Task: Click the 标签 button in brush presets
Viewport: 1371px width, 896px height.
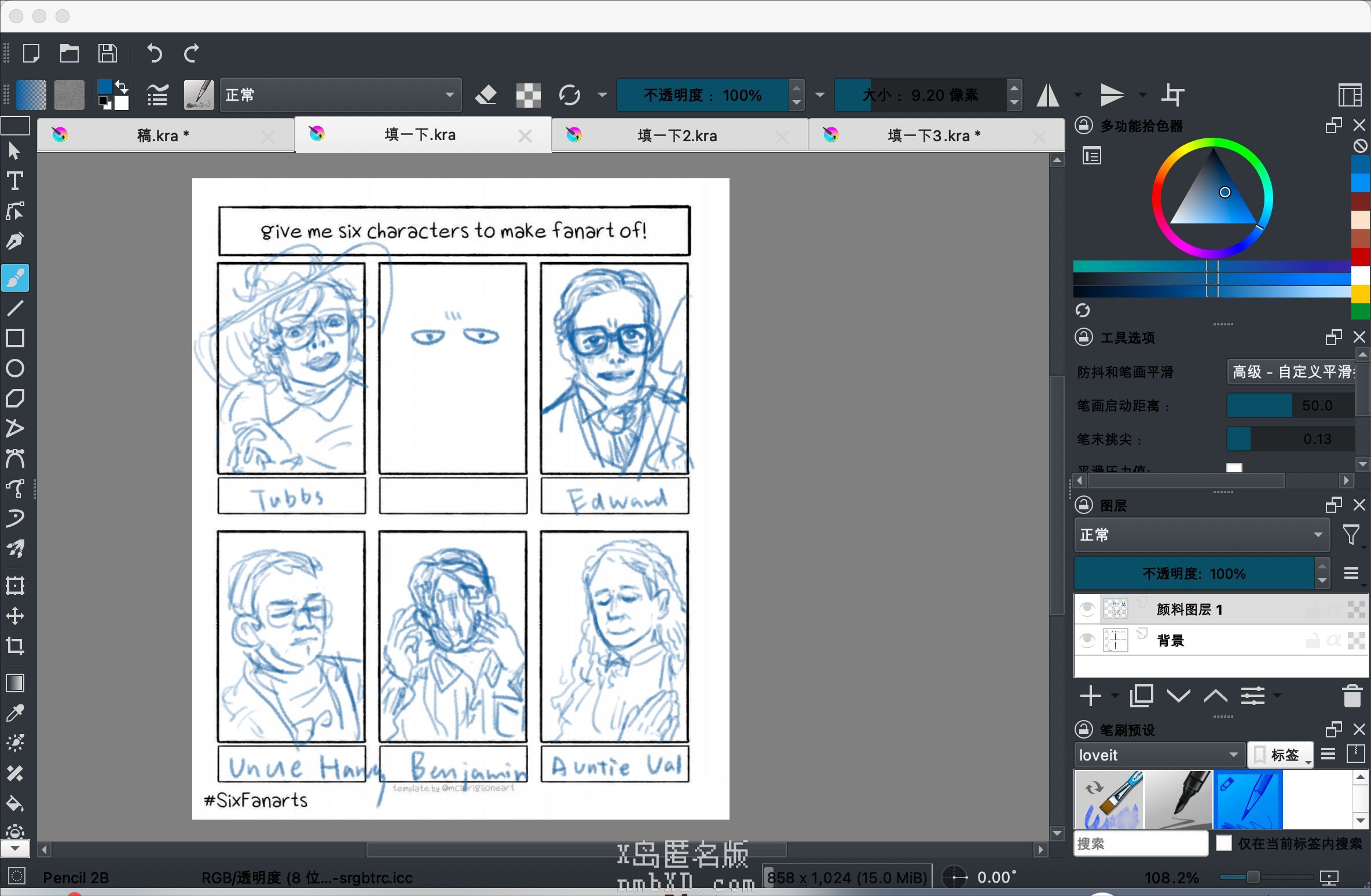Action: (x=1280, y=755)
